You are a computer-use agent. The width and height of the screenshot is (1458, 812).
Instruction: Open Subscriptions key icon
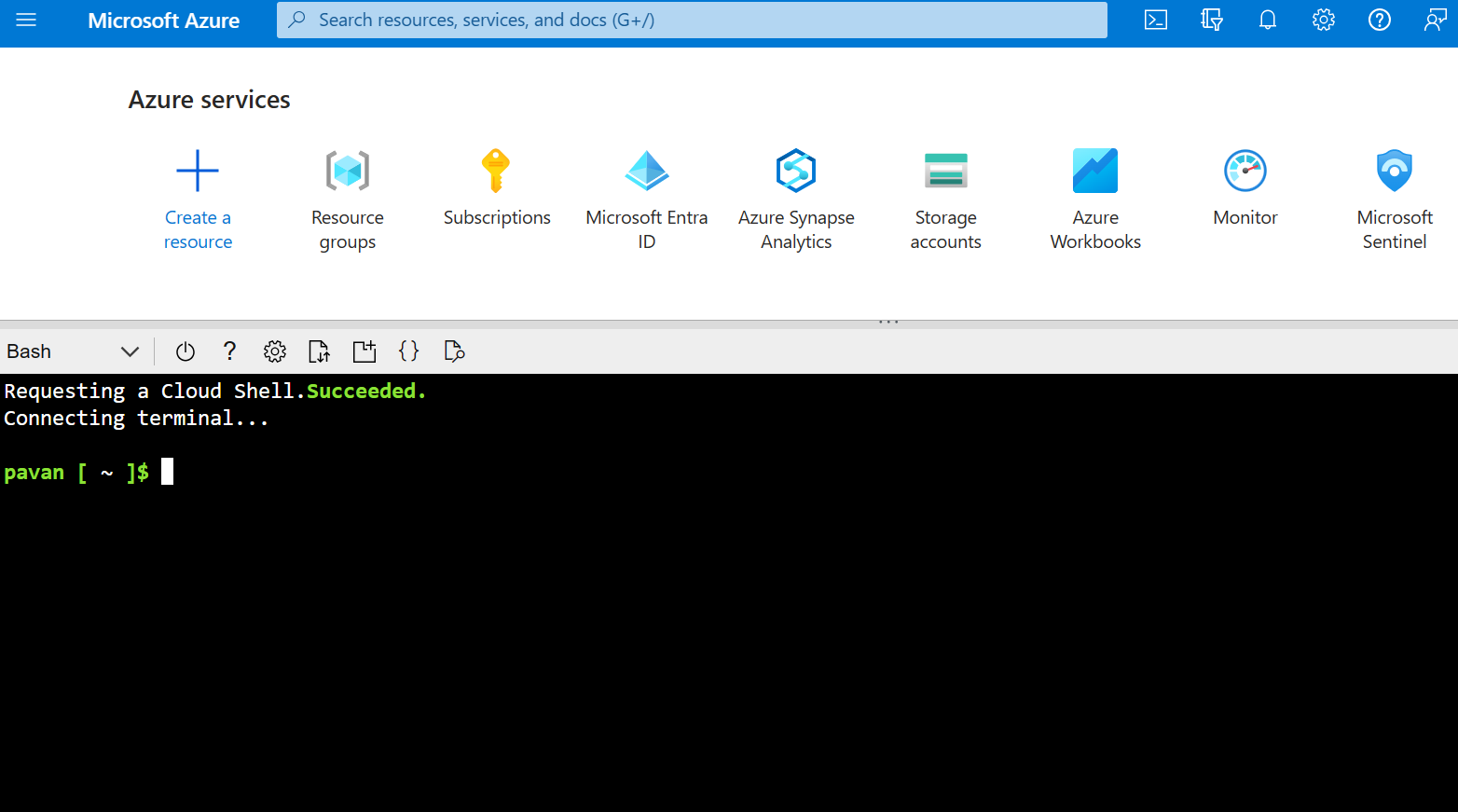coord(496,171)
